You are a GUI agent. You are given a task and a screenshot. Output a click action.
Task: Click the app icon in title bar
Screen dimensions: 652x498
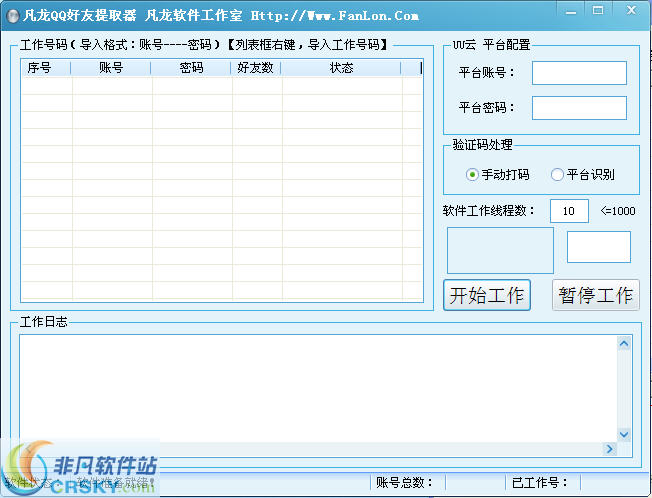coord(13,16)
